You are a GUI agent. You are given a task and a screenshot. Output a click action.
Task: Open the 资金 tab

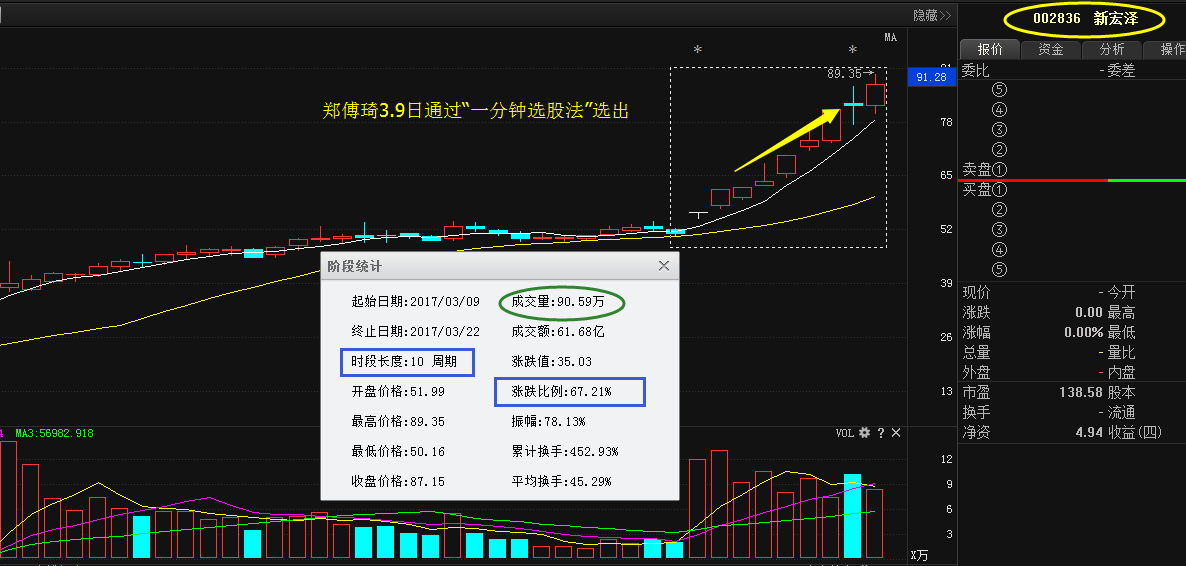pos(1051,49)
